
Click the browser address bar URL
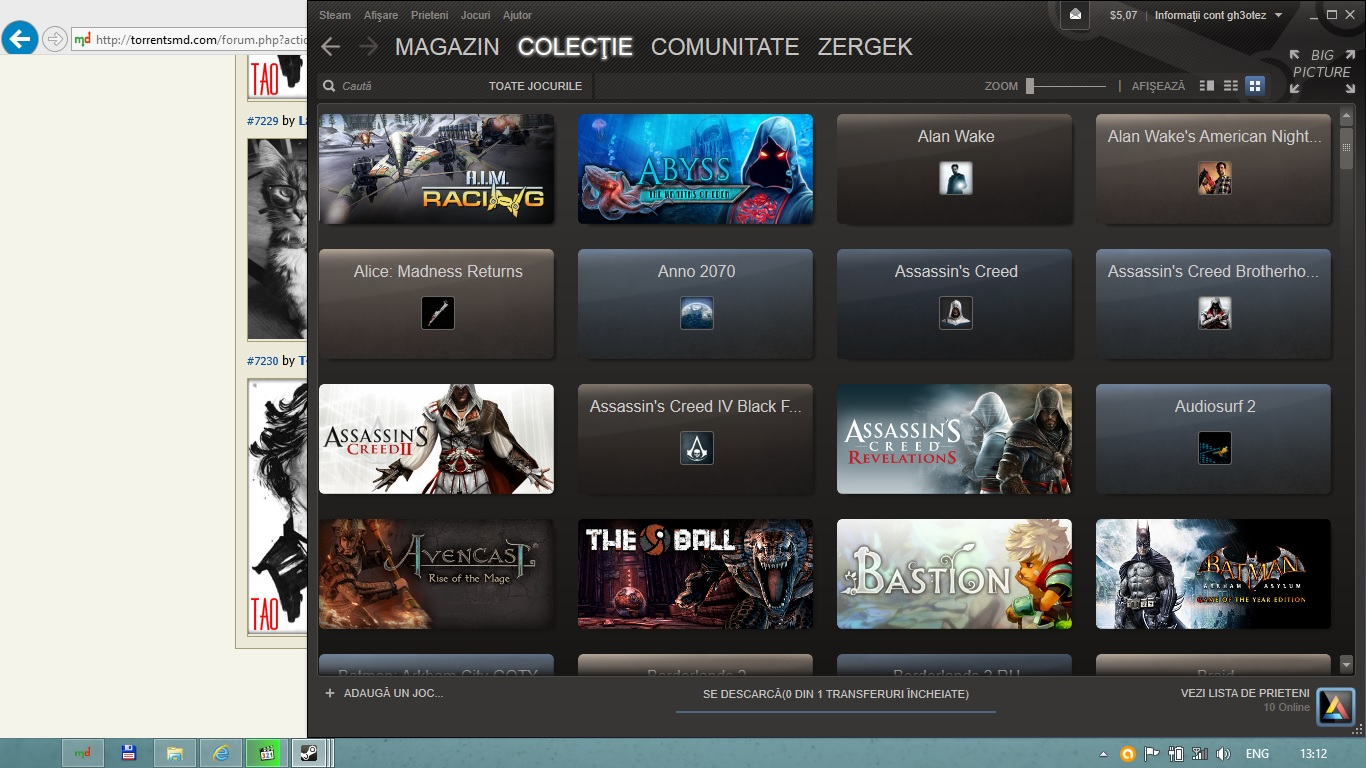pos(200,40)
